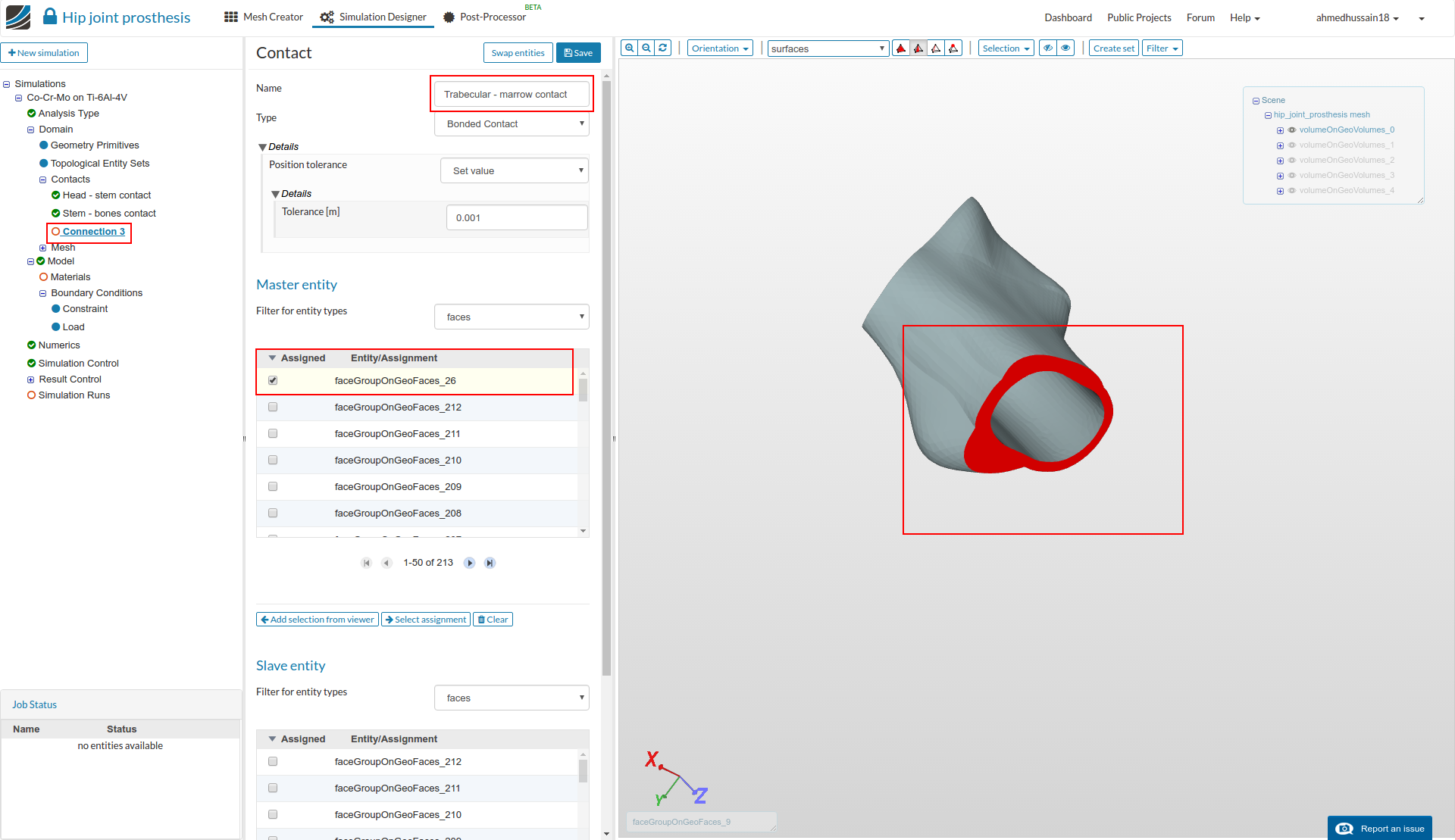
Task: Click the Swap entities button
Action: [518, 53]
